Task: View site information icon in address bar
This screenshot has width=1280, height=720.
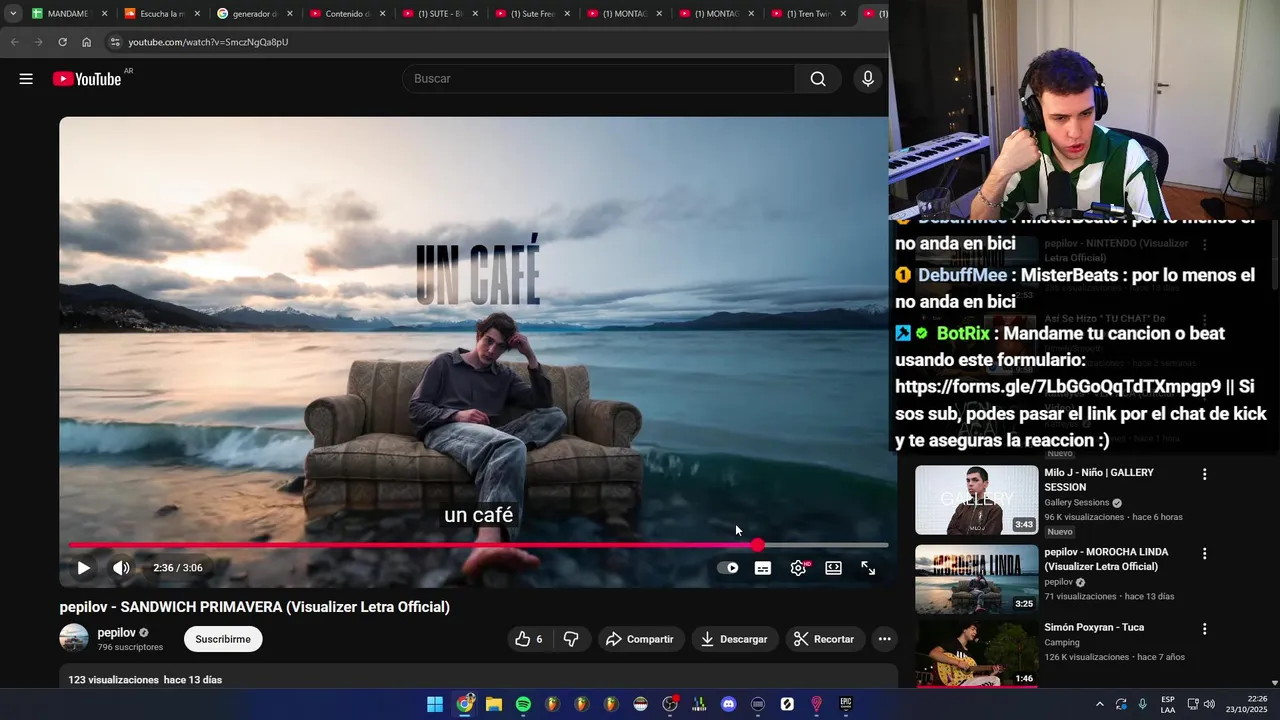Action: 115,42
